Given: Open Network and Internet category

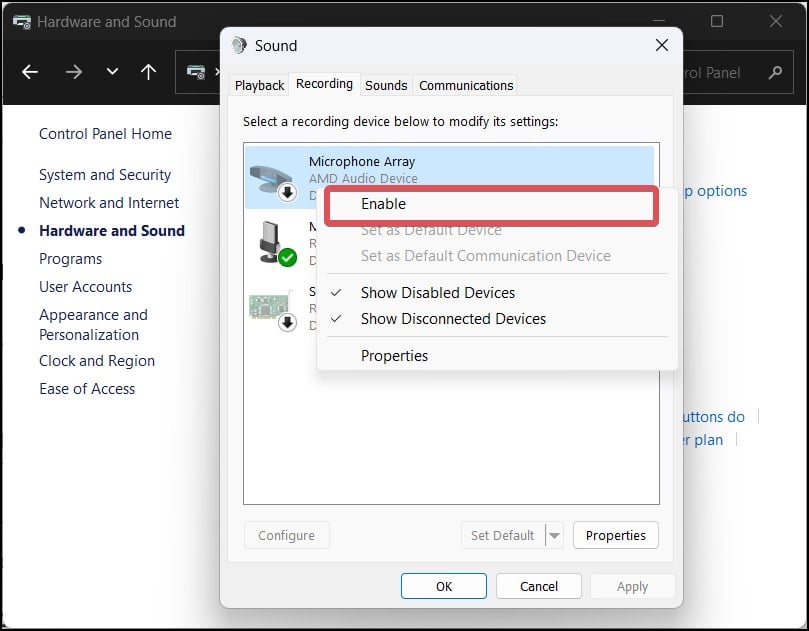Looking at the screenshot, I should [109, 203].
